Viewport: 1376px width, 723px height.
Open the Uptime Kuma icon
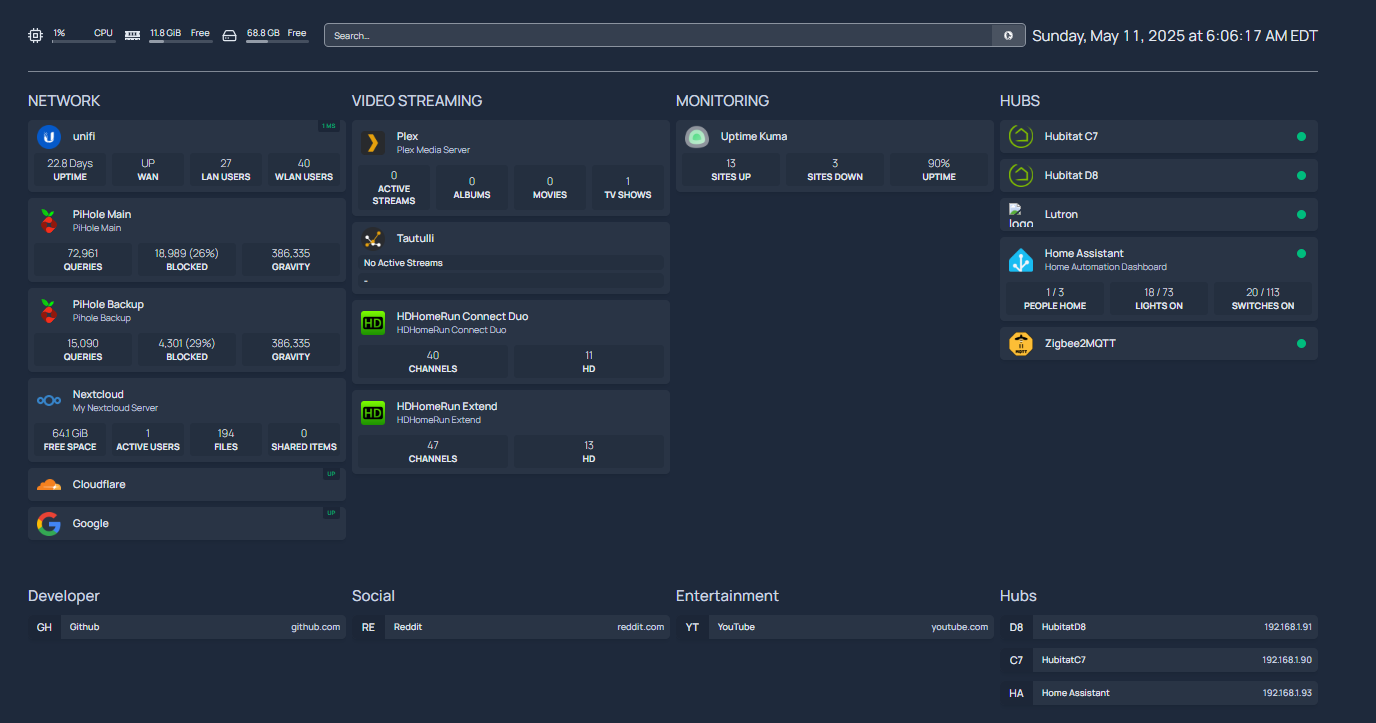coord(697,137)
